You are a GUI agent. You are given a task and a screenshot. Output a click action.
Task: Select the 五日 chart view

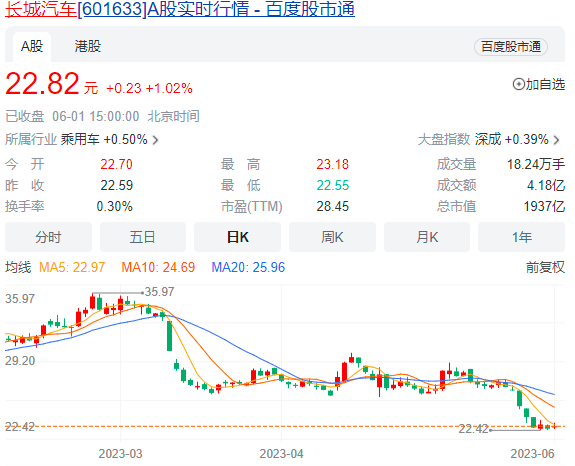tap(143, 237)
